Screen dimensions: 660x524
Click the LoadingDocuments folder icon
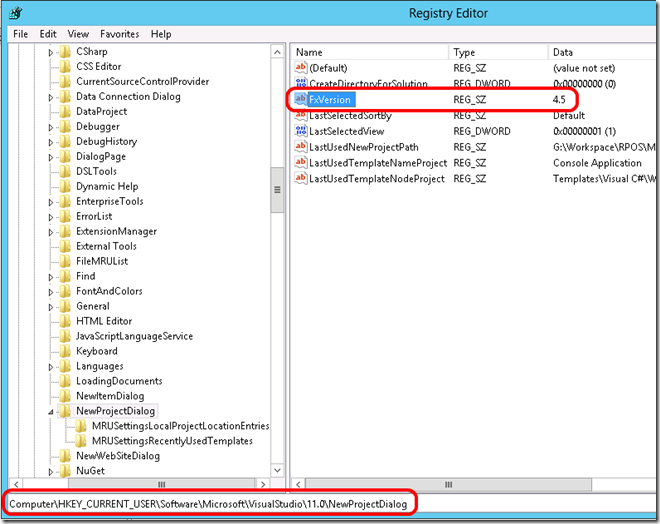pos(65,381)
